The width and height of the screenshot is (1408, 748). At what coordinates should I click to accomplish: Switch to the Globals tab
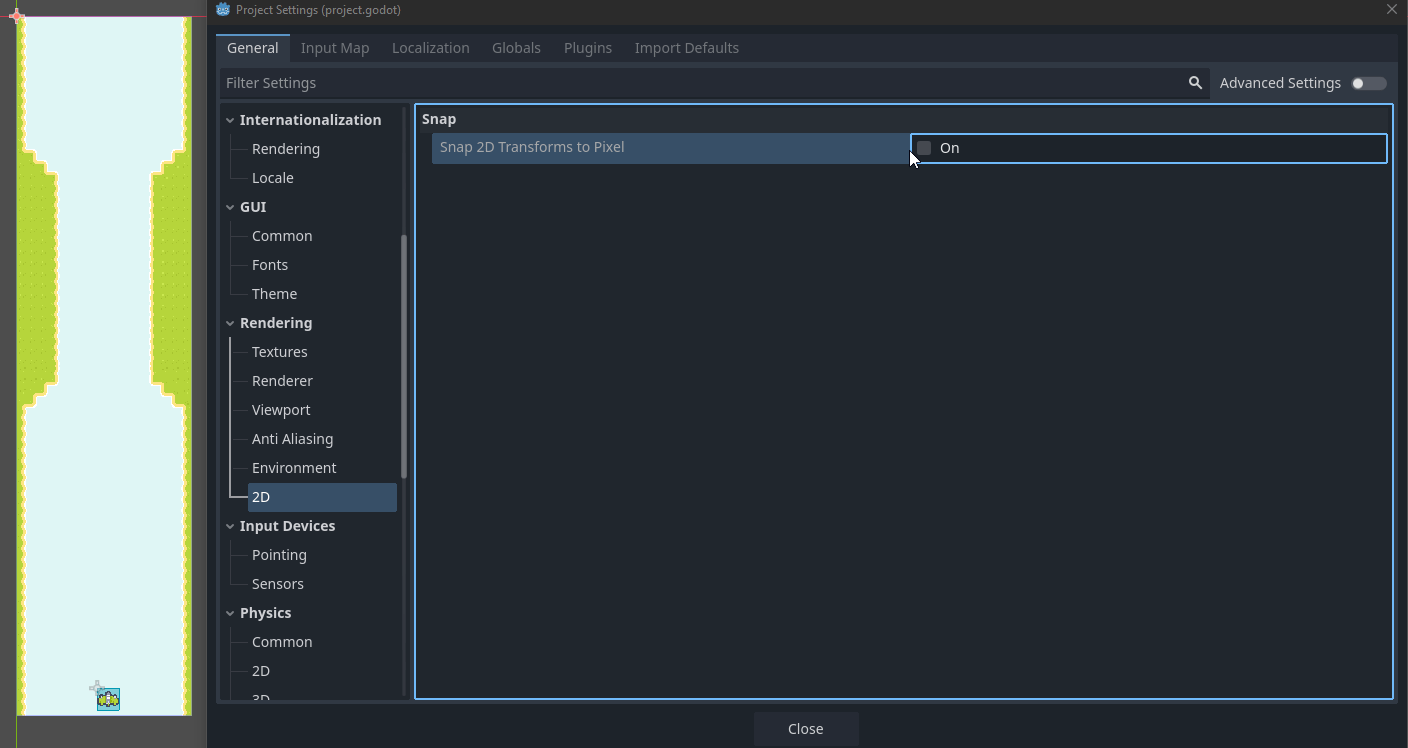tap(516, 47)
